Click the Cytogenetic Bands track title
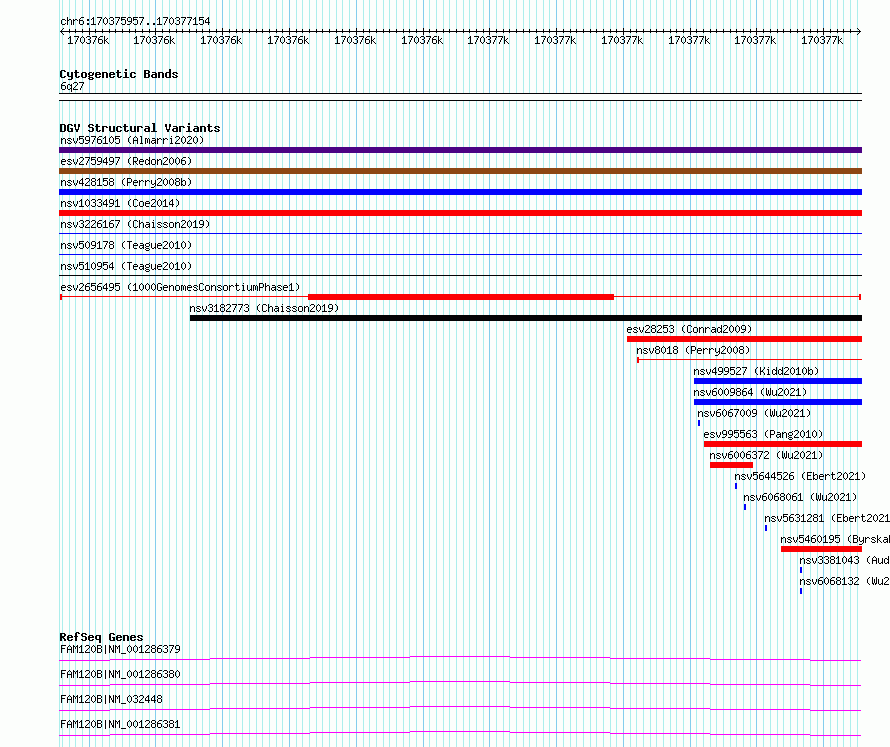The image size is (890, 747). tap(119, 74)
